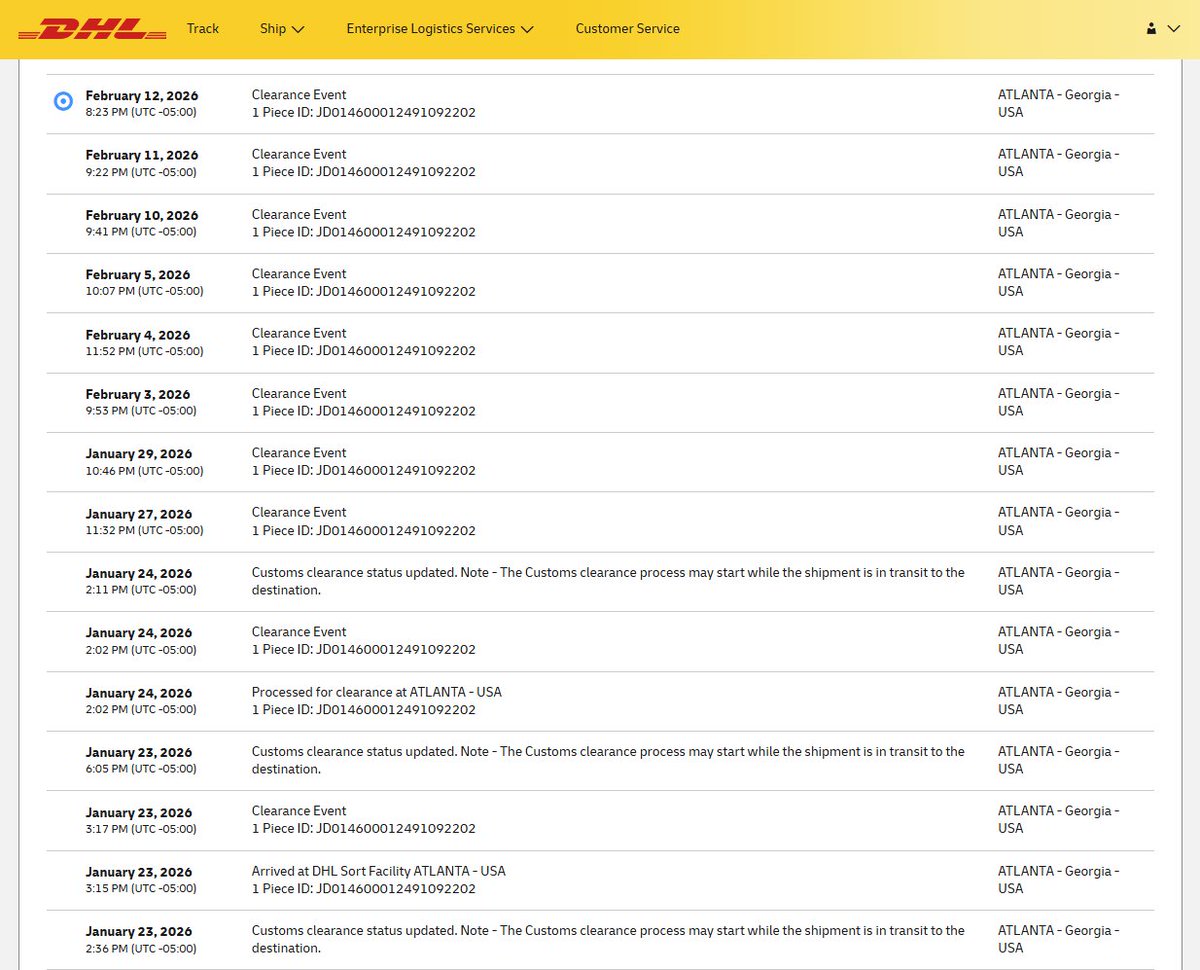Click Clearance Event text for February 10
The height and width of the screenshot is (970, 1200).
click(x=299, y=214)
